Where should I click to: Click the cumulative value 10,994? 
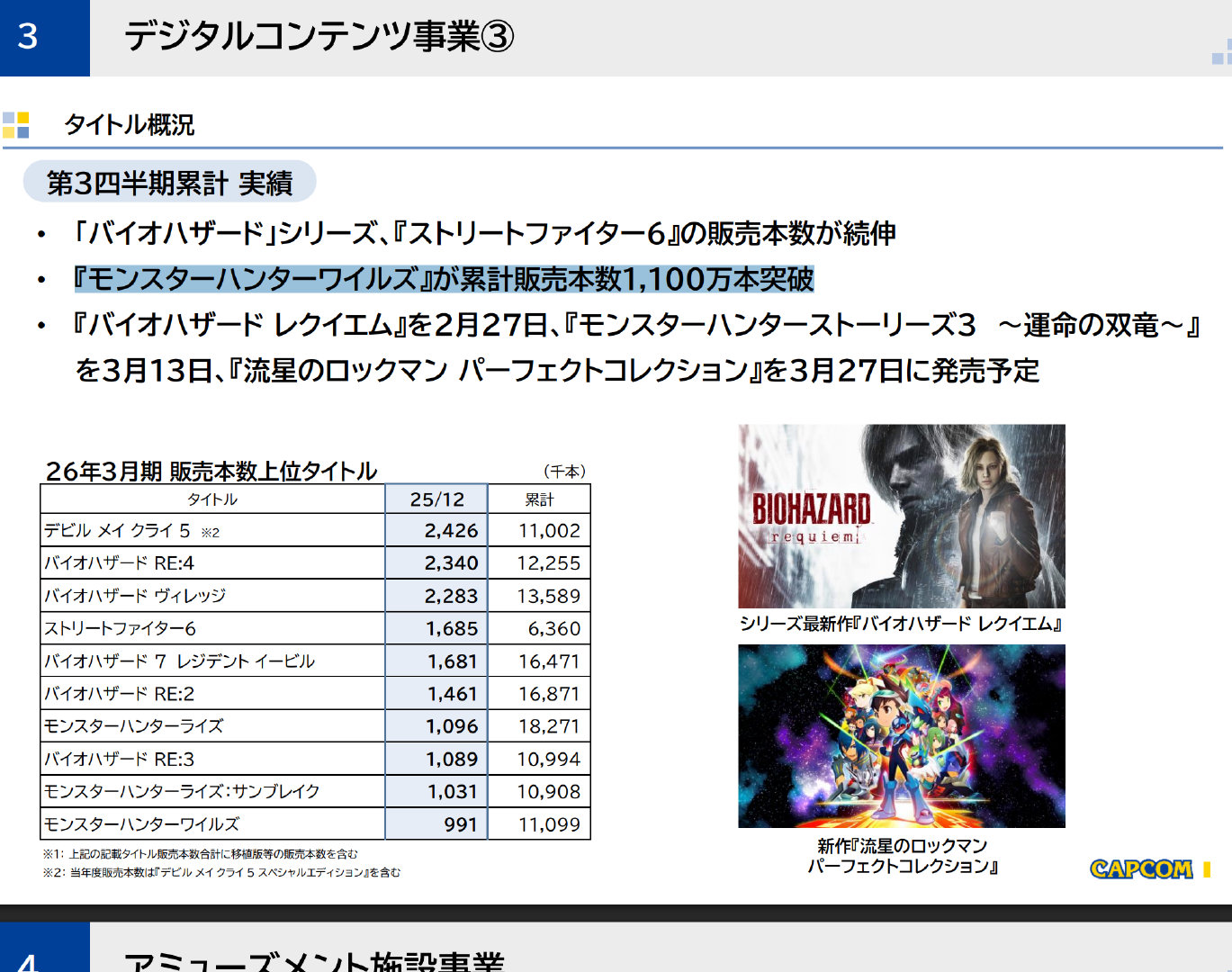tap(549, 759)
